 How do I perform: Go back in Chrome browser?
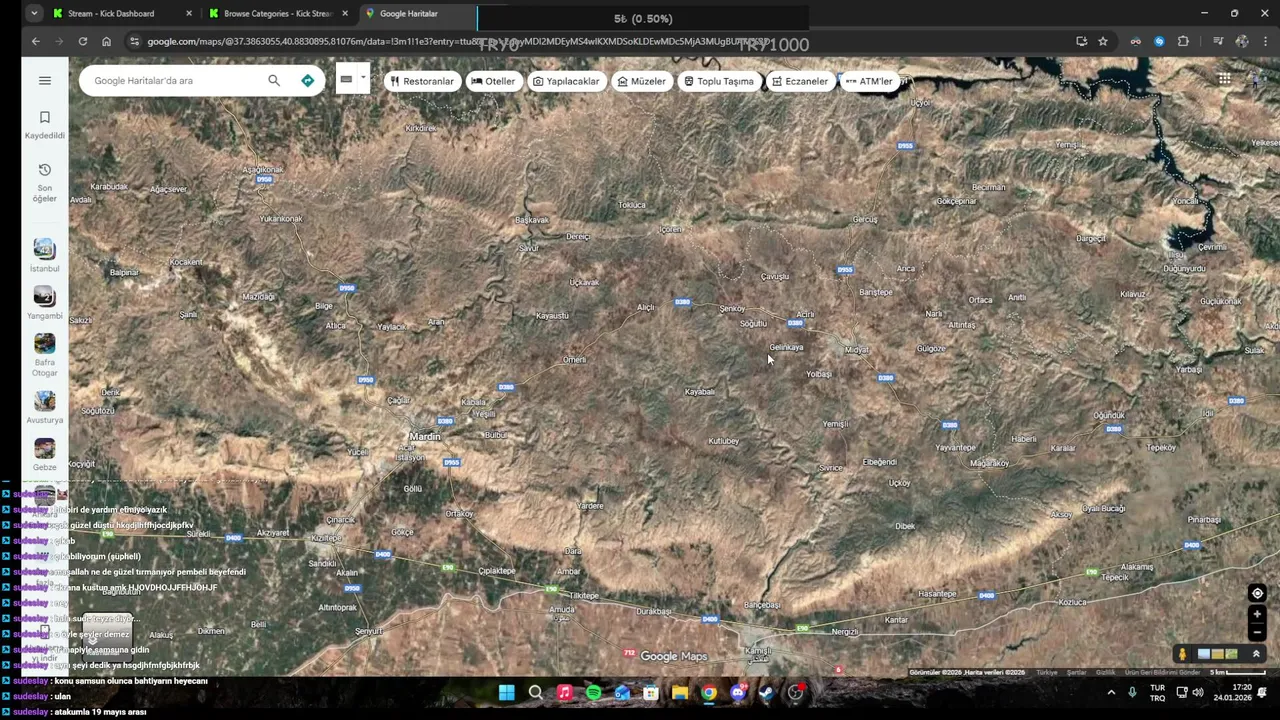coord(36,41)
